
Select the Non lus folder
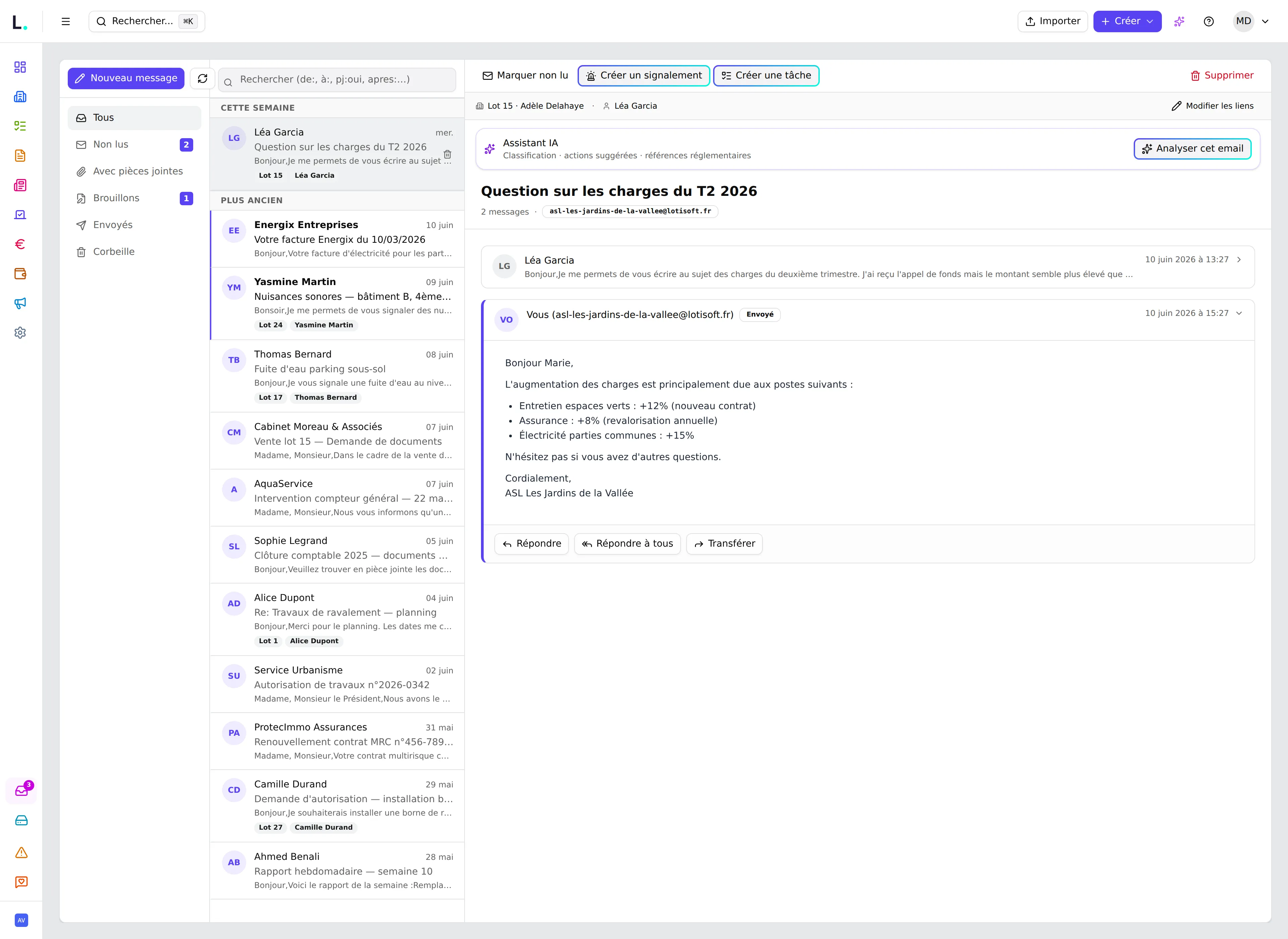134,145
